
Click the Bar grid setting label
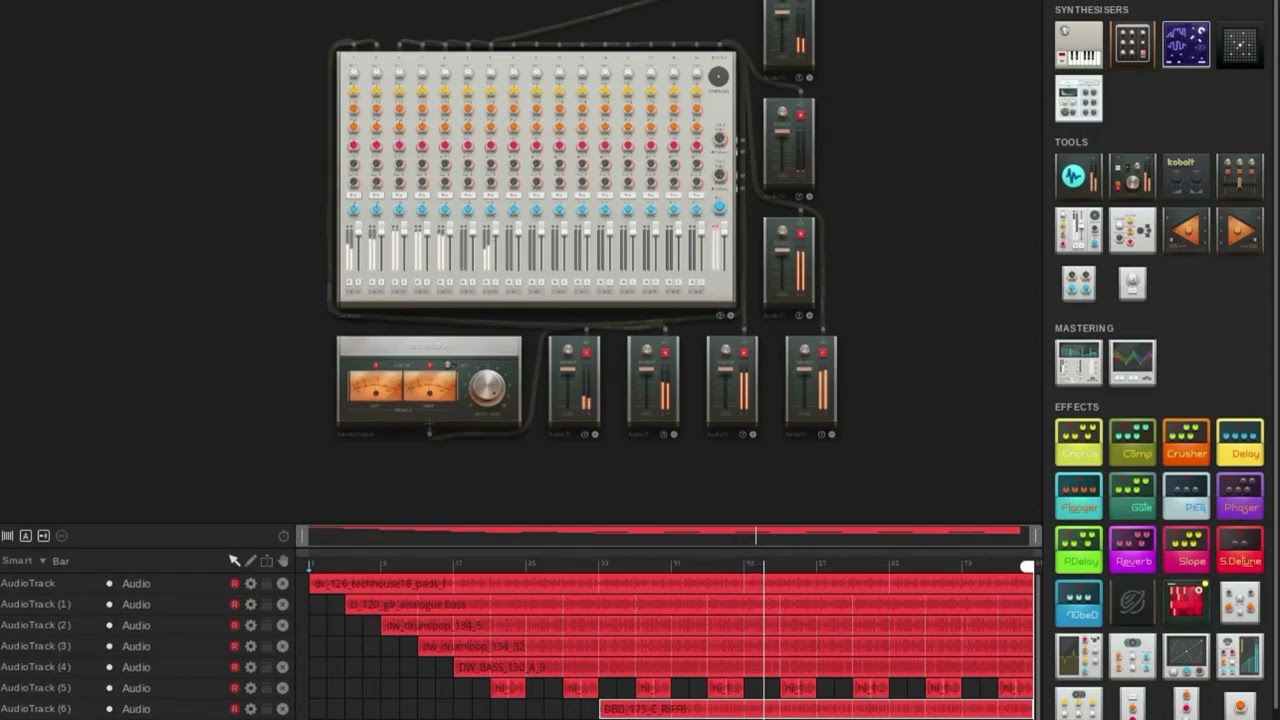point(61,561)
